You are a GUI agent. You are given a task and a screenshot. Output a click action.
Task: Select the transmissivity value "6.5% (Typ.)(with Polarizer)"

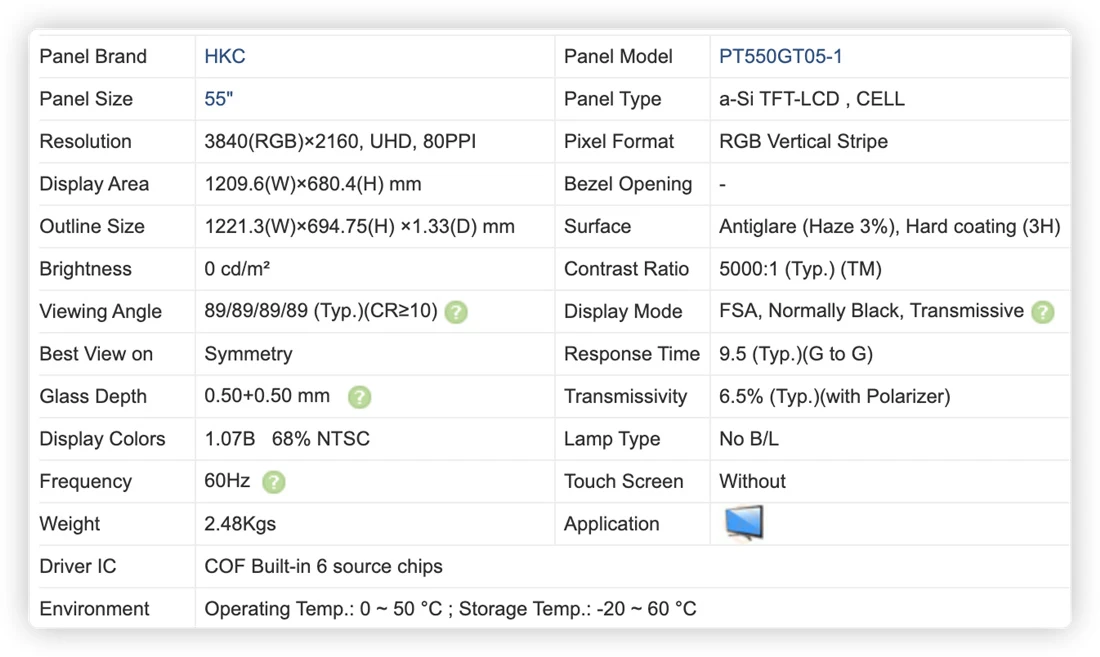(x=834, y=396)
